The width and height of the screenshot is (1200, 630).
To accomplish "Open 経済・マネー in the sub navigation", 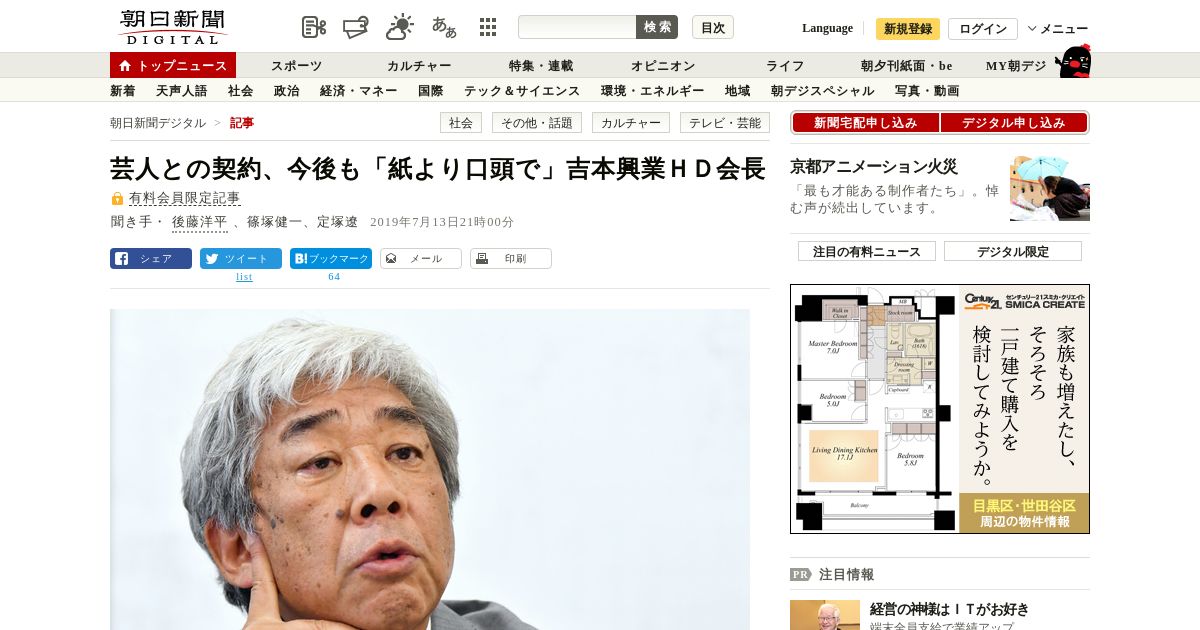I will pos(360,91).
